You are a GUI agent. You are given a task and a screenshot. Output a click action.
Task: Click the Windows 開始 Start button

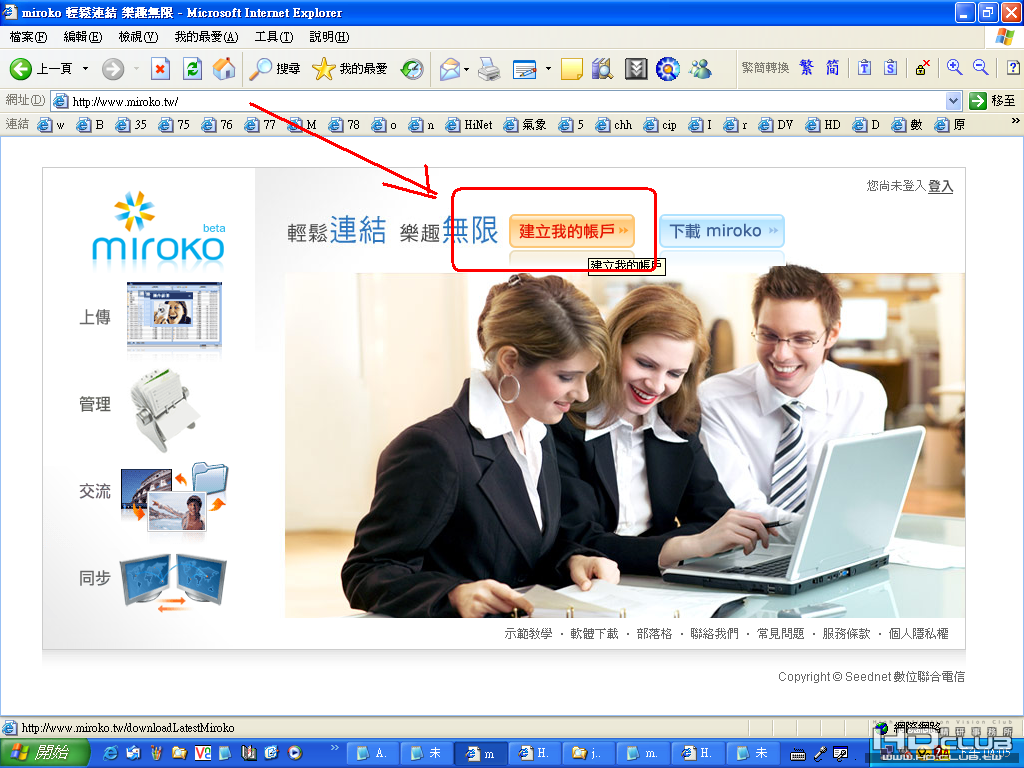[x=44, y=753]
